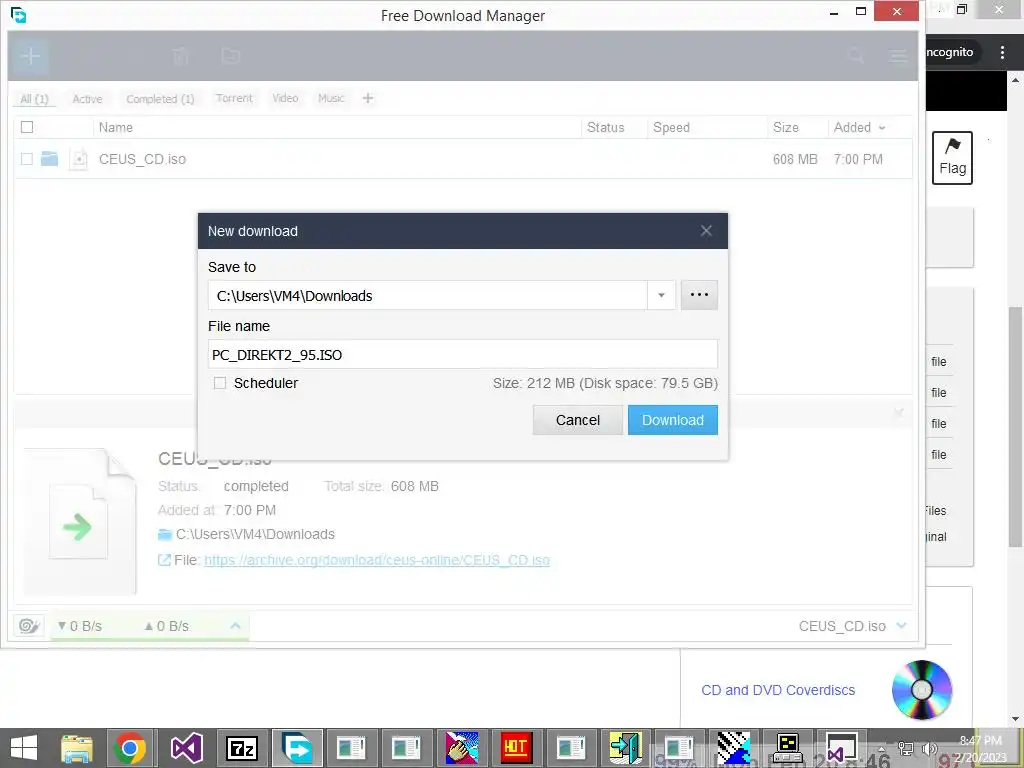Click folder icon beside C:\Users\VM4\Downloads in details
The height and width of the screenshot is (768, 1024).
165,535
